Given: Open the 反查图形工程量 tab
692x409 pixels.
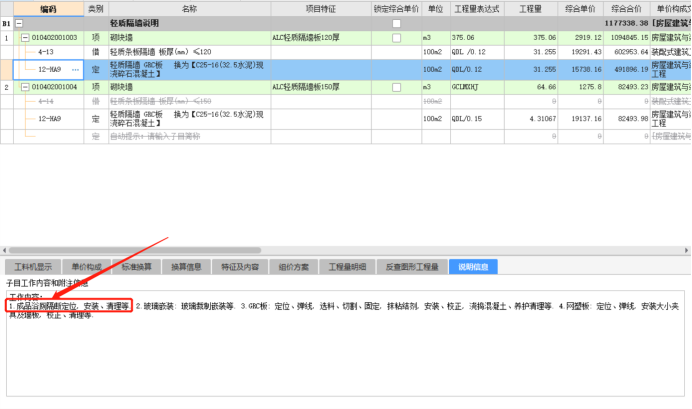Looking at the screenshot, I should coord(412,266).
